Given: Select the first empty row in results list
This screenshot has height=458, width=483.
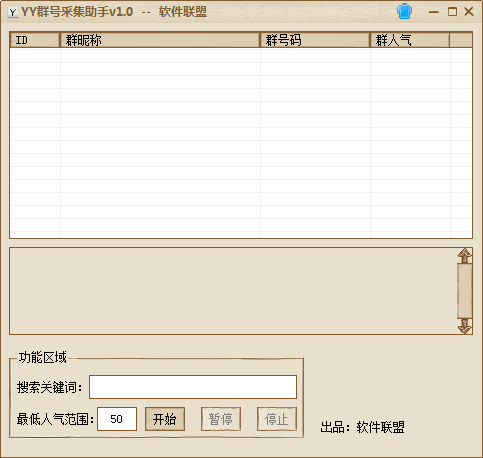Looking at the screenshot, I should pyautogui.click(x=241, y=56).
